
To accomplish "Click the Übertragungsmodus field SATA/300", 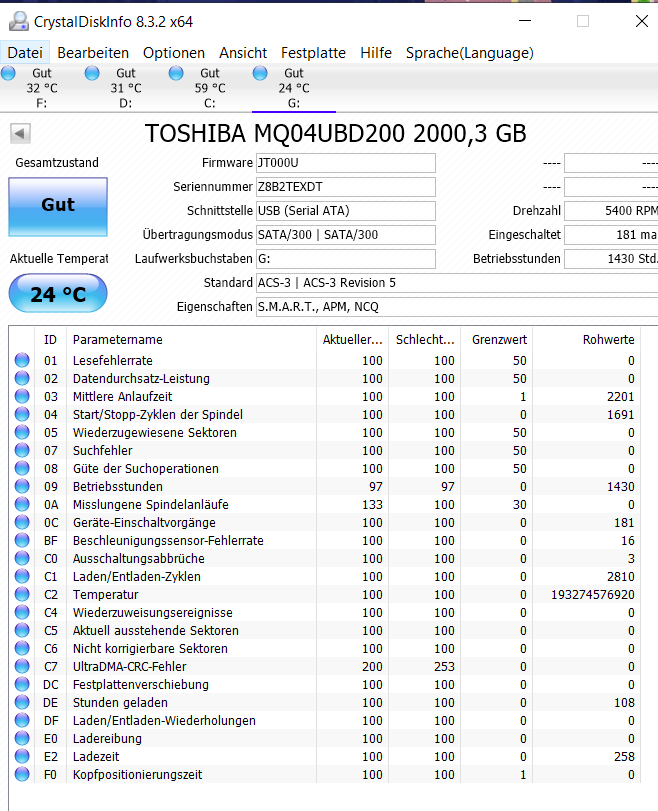I will (346, 235).
